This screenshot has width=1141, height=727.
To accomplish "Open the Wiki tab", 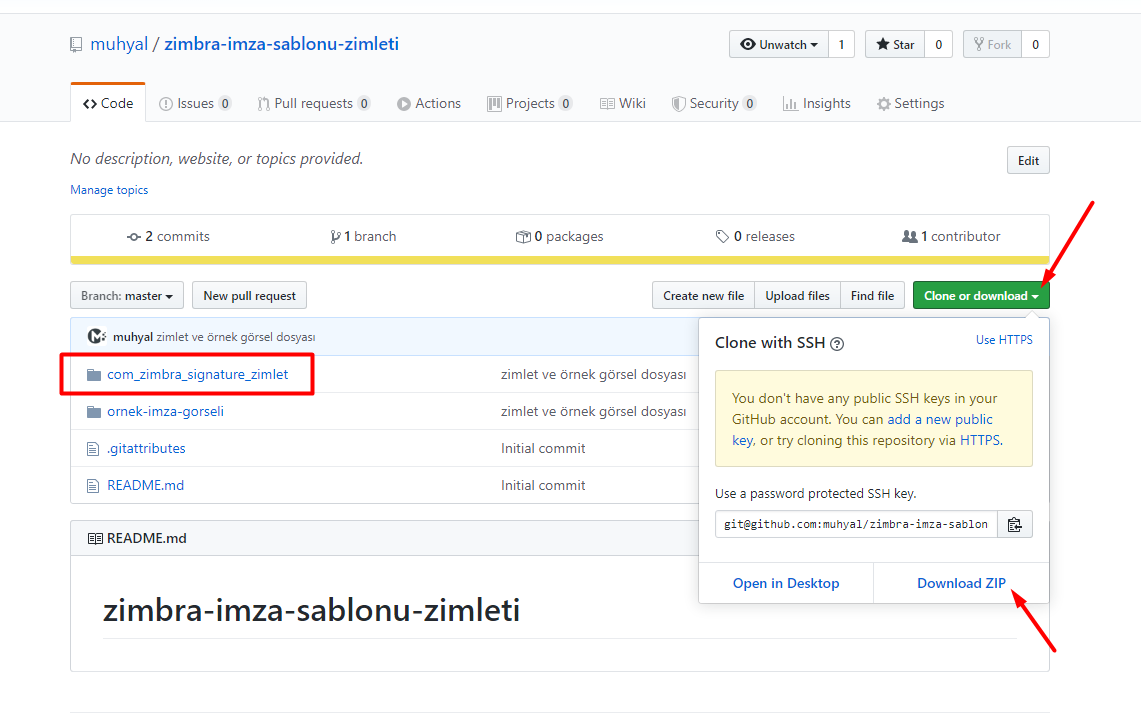I will point(623,103).
